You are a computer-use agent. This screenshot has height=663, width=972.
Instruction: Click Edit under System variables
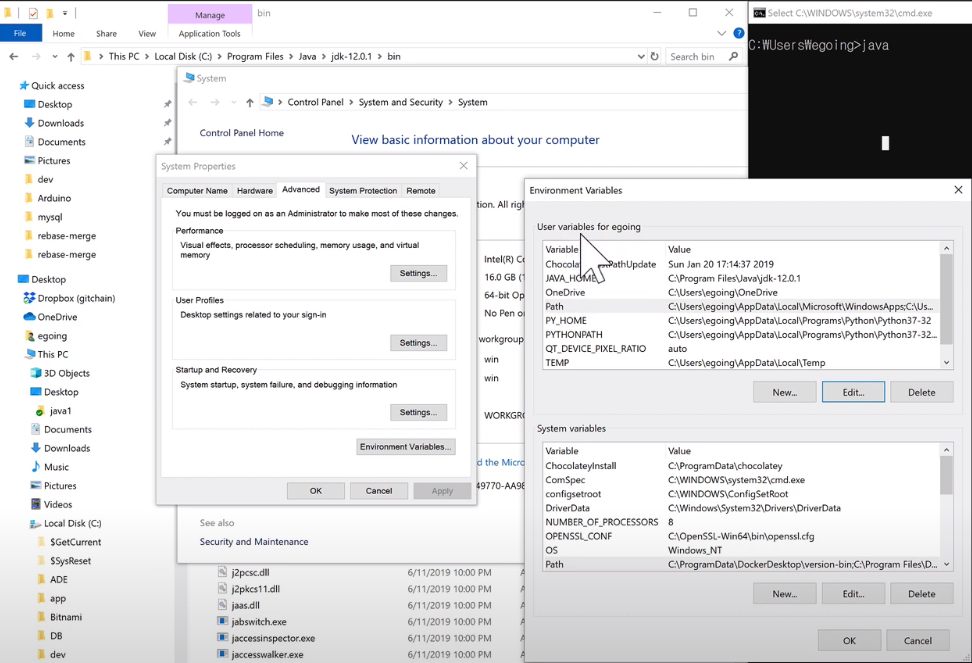coord(853,594)
